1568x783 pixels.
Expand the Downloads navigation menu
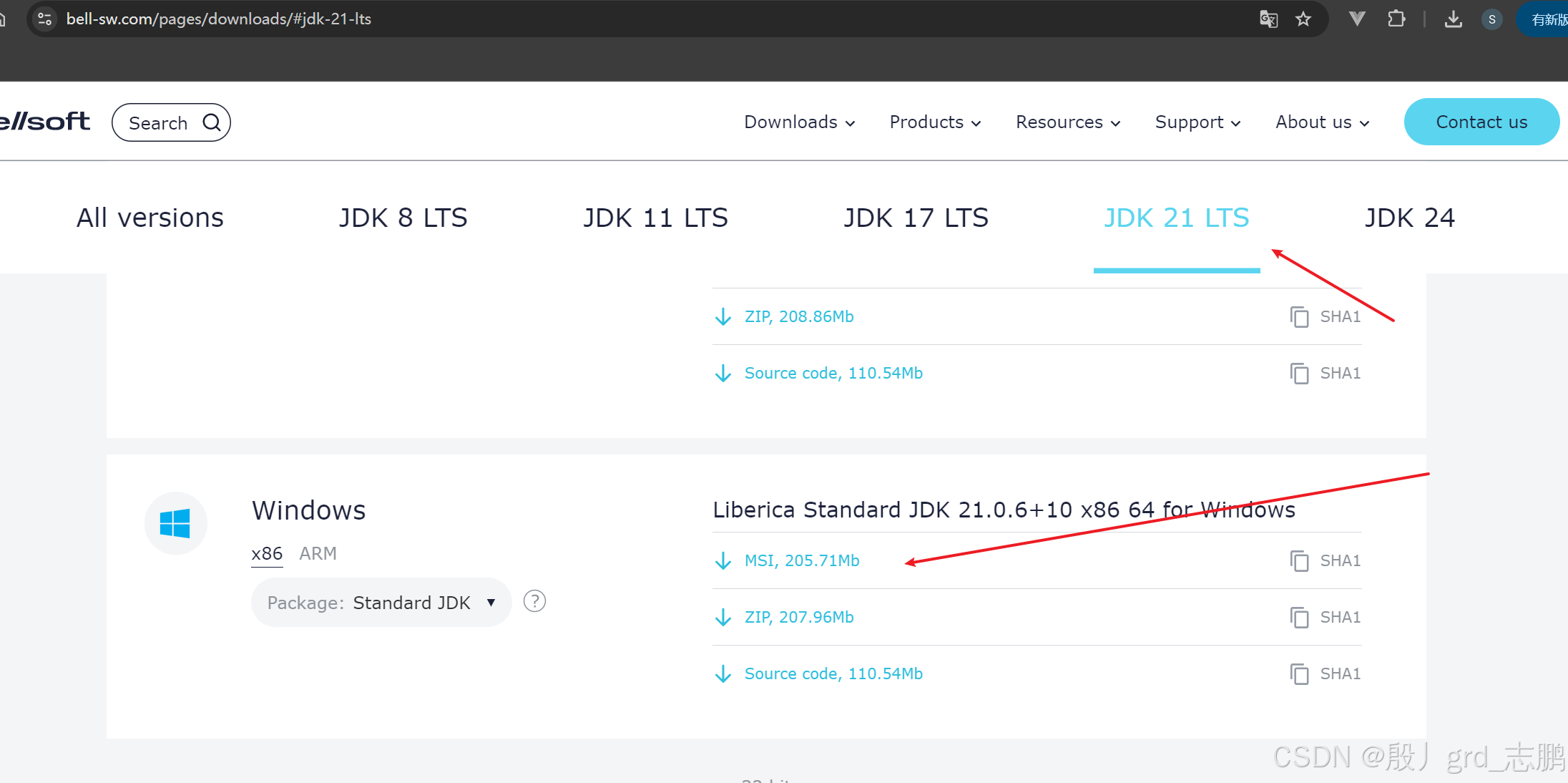tap(799, 122)
